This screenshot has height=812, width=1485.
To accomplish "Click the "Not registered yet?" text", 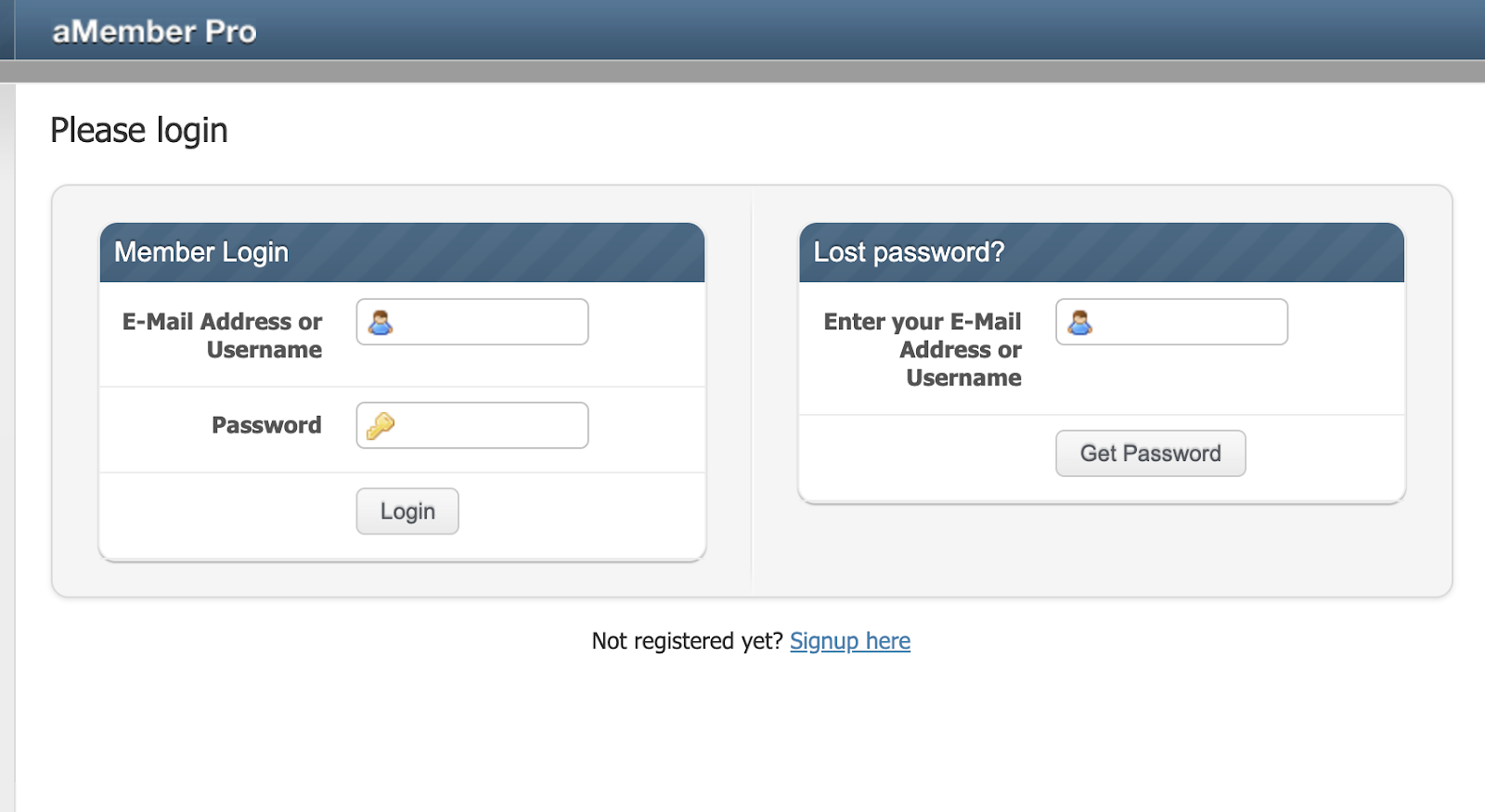I will click(x=687, y=641).
